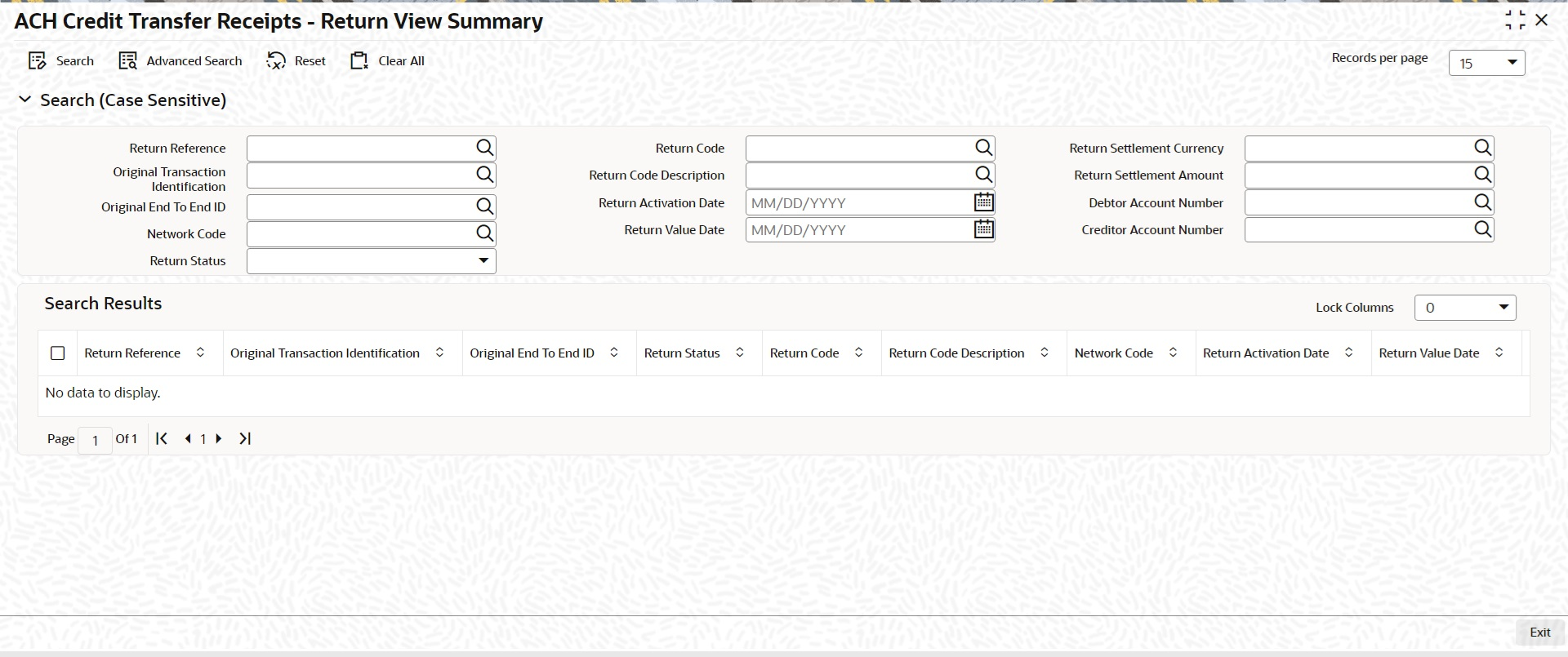
Task: Close the Return View Summary screen
Action: [x=1542, y=20]
